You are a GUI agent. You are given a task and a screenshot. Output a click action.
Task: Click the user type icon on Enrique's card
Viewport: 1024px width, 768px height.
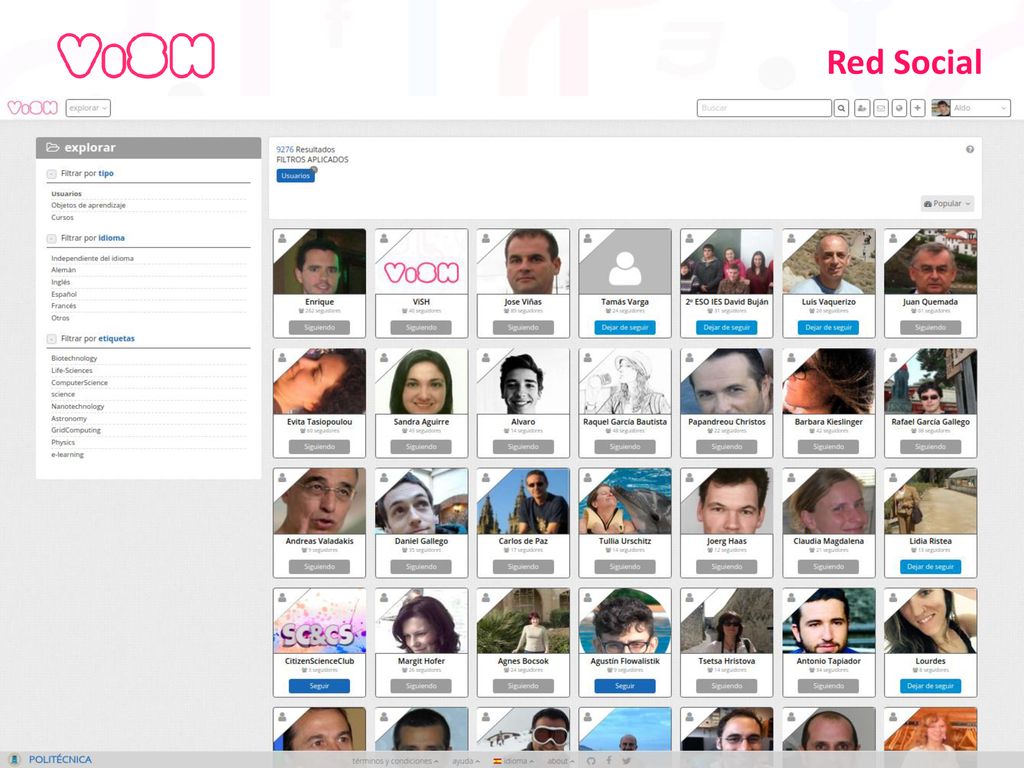282,238
